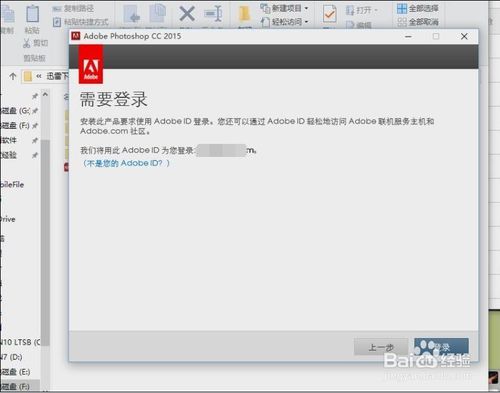The image size is (500, 393).
Task: Select the item ending in rive in the sidebar
Action: click(8, 219)
